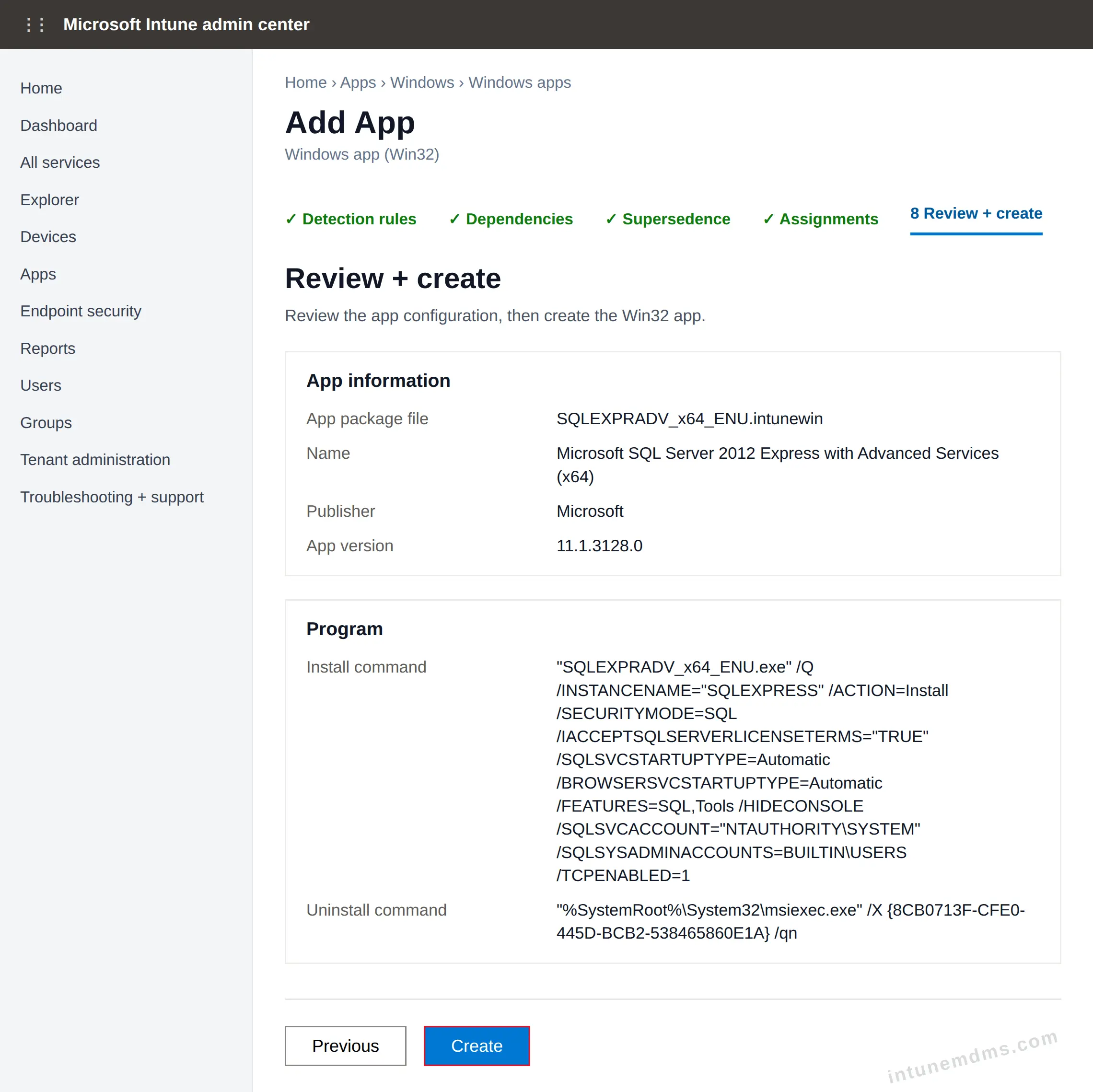Navigate to Endpoint security
The height and width of the screenshot is (1092, 1093).
pos(81,311)
